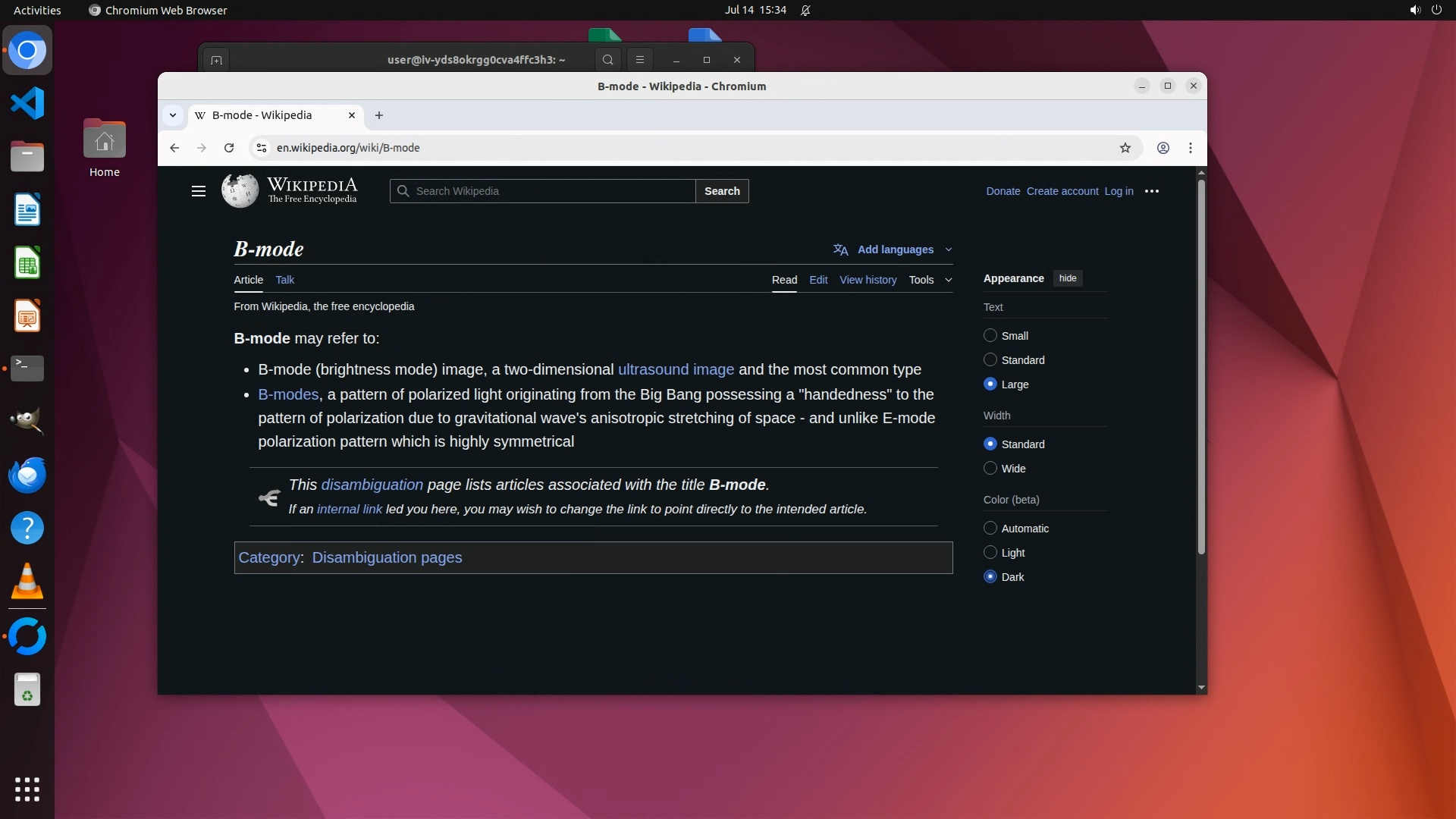The image size is (1456, 819).
Task: Open the Chromium three-dot menu
Action: [1191, 148]
